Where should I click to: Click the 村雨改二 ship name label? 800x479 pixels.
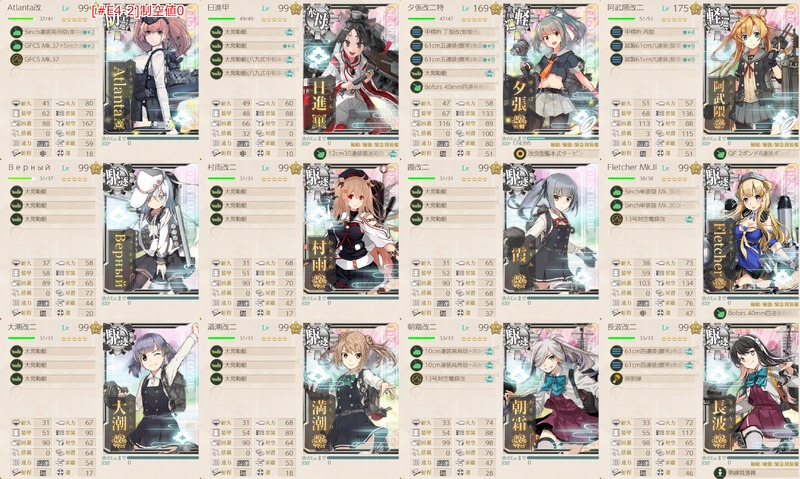[x=222, y=167]
